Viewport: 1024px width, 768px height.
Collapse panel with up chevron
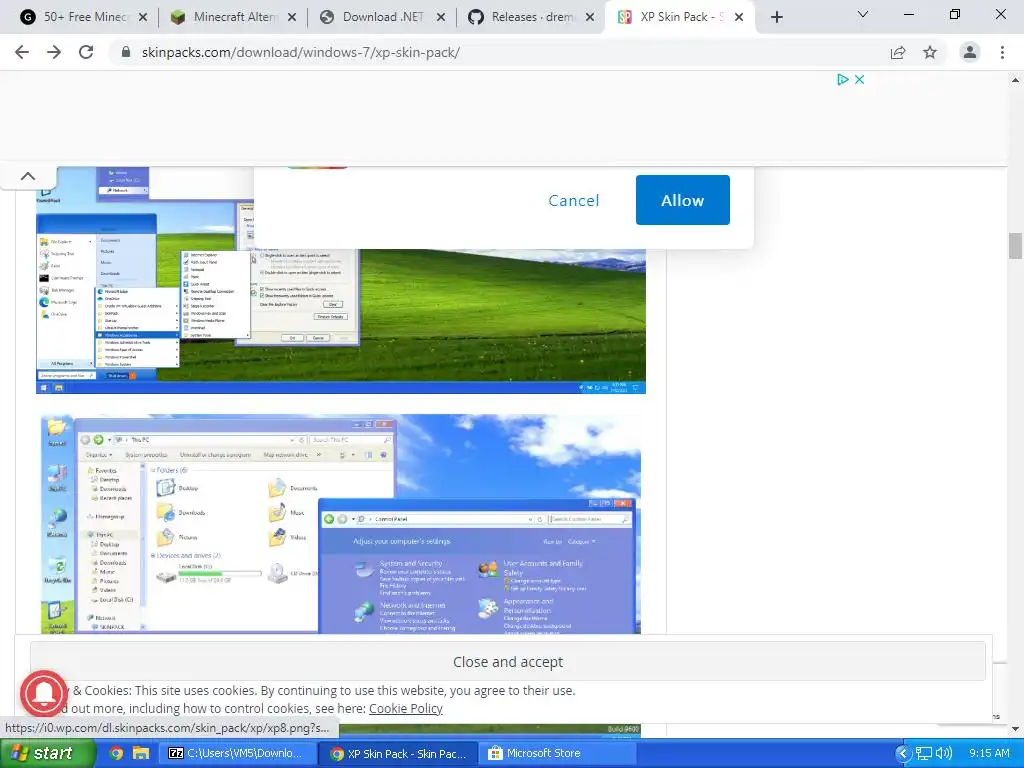tap(28, 176)
